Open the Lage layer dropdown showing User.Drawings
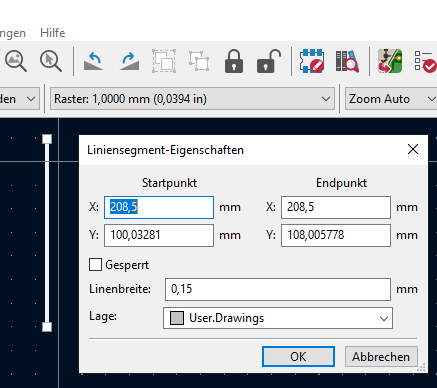This screenshot has width=437, height=388. click(278, 318)
